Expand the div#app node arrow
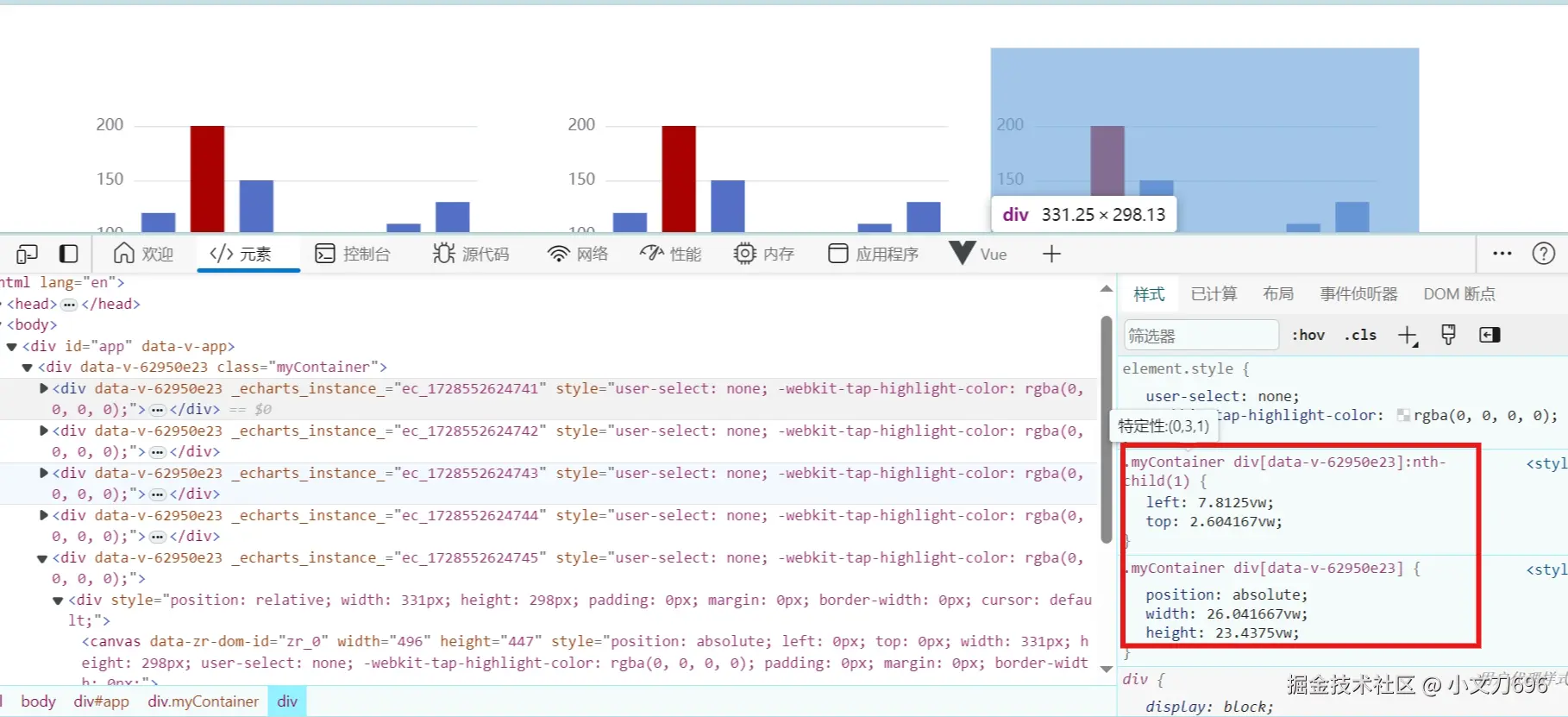The height and width of the screenshot is (717, 1568). [12, 347]
